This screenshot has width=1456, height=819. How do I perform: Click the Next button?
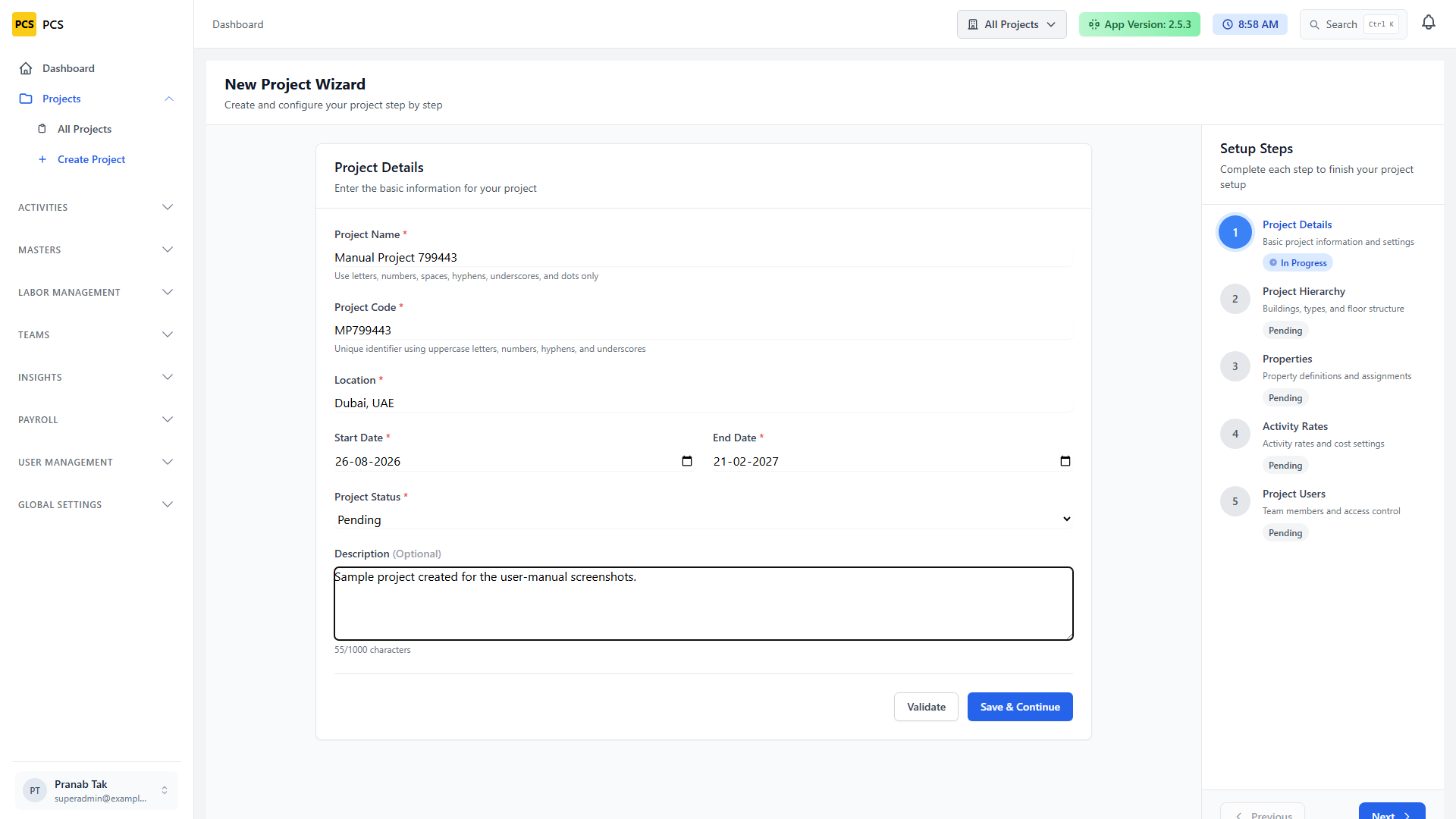[1392, 811]
